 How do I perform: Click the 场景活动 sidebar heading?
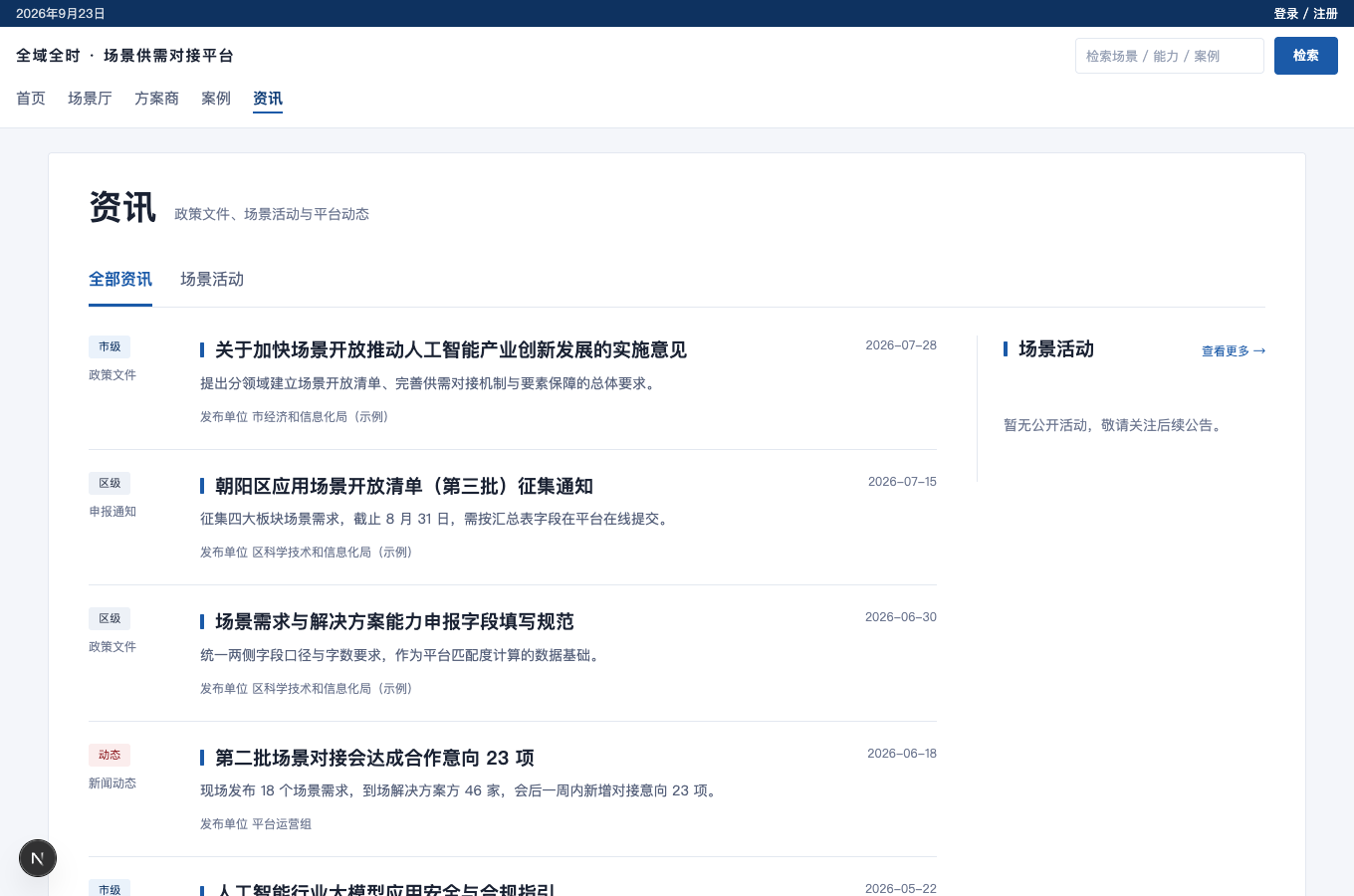coord(1056,349)
